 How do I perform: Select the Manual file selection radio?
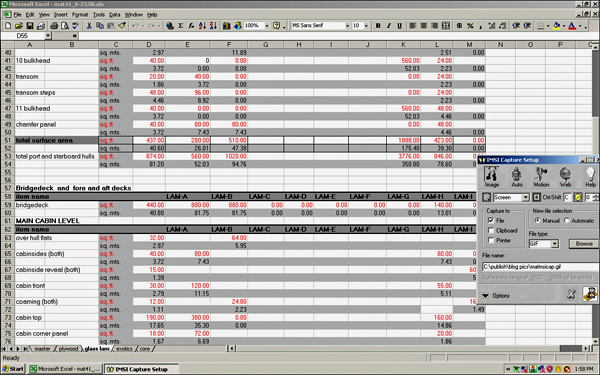[x=537, y=221]
